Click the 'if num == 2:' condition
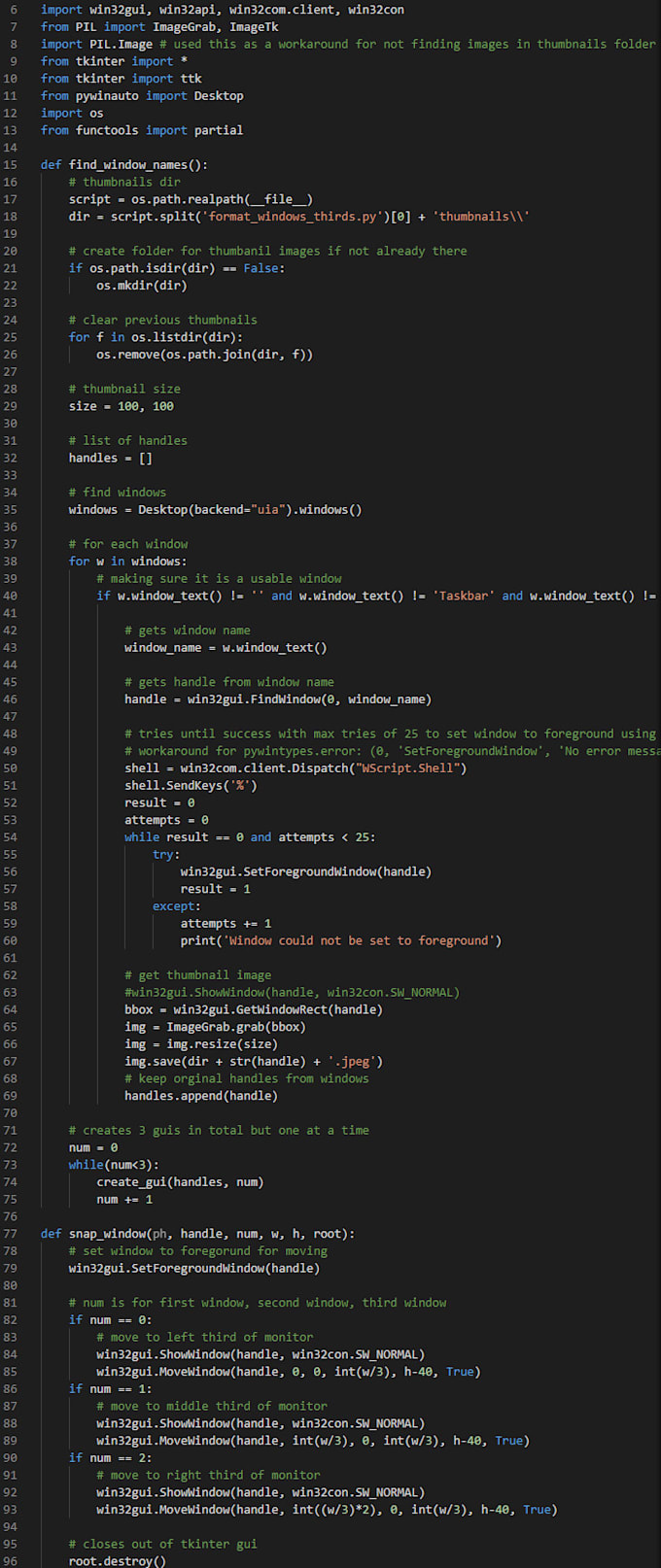 (x=111, y=1458)
